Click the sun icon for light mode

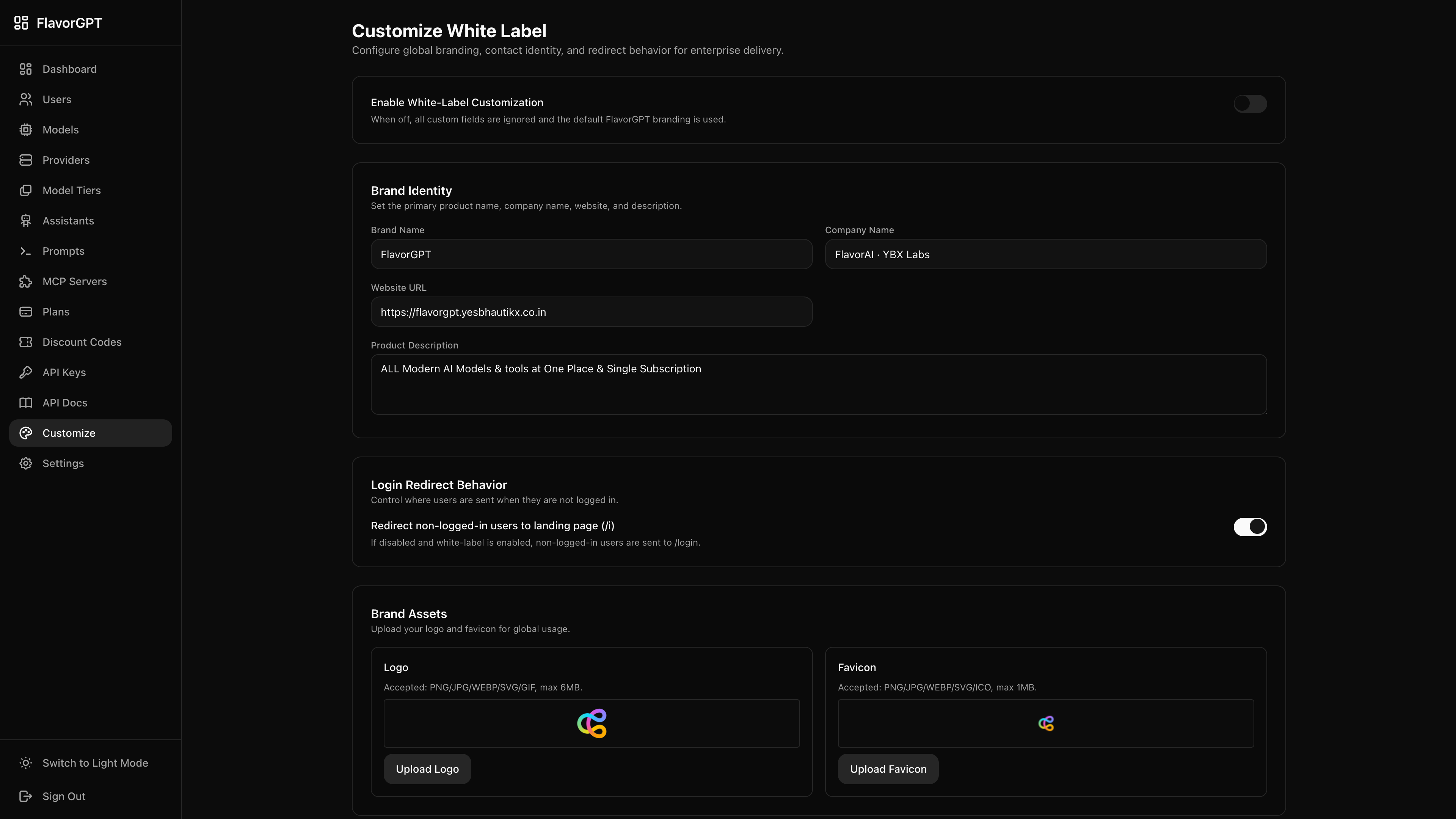tap(25, 763)
